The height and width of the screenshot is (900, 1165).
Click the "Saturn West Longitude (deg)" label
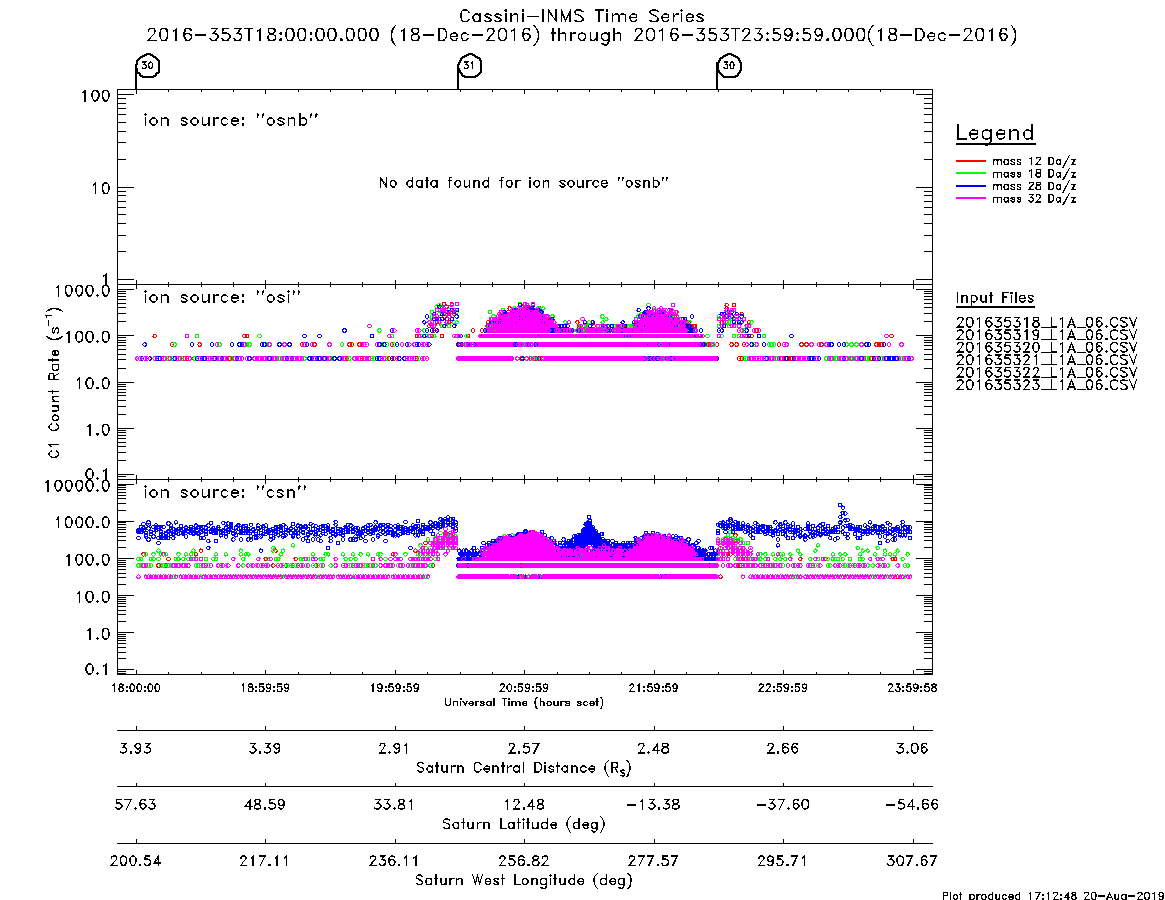[524, 881]
